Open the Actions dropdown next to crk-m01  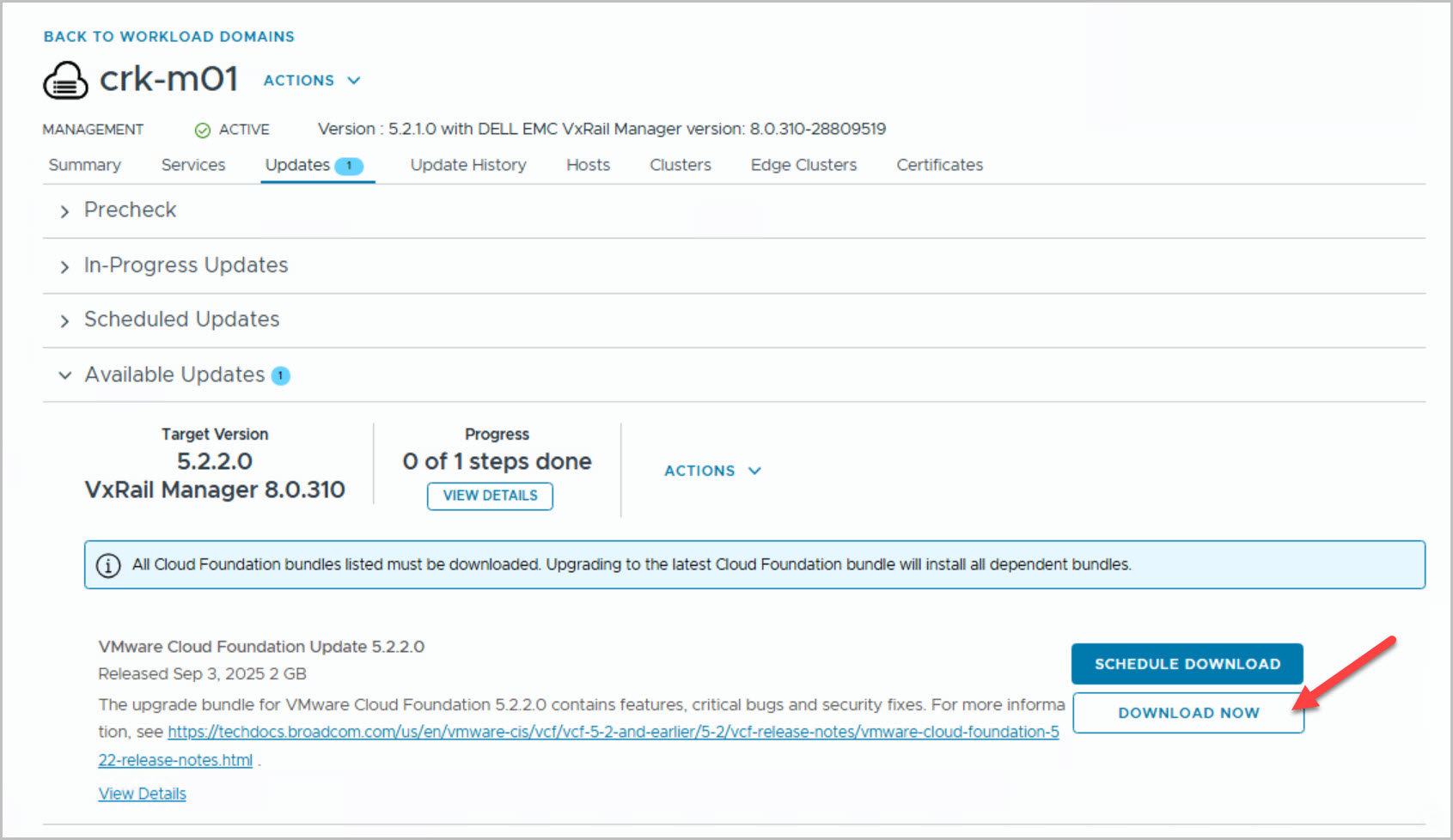[x=311, y=81]
